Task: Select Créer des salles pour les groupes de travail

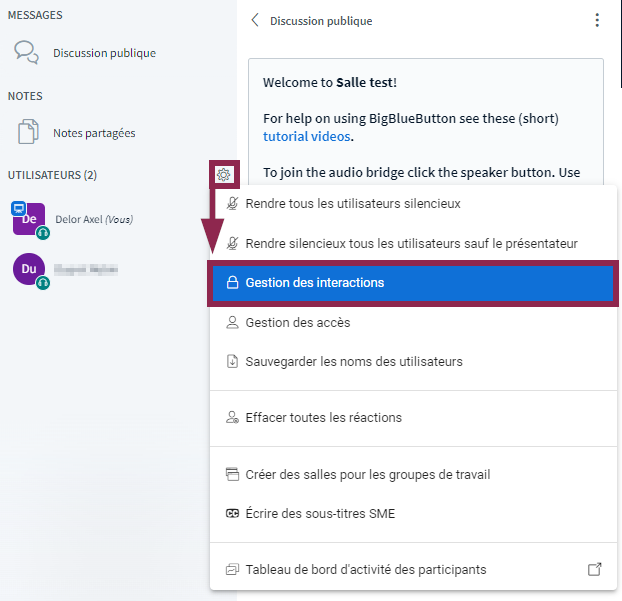Action: (367, 474)
